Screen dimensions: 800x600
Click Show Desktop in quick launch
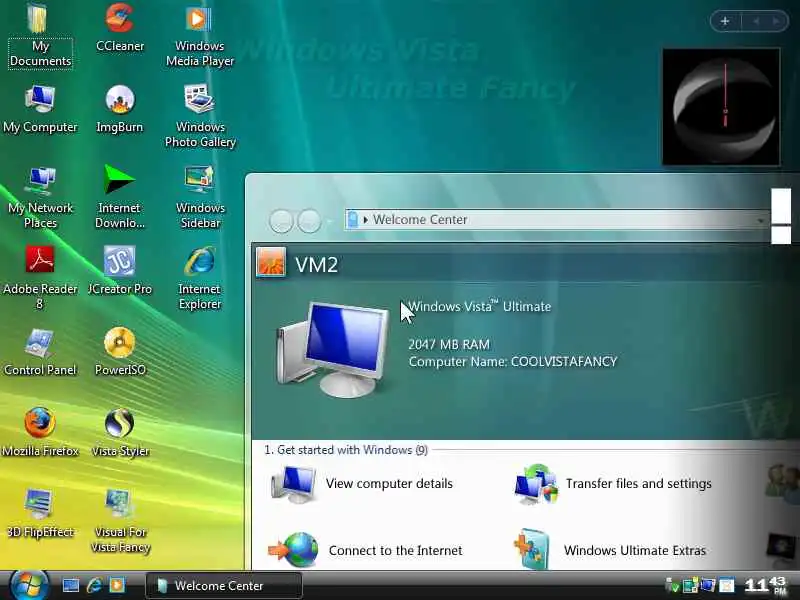pyautogui.click(x=70, y=585)
